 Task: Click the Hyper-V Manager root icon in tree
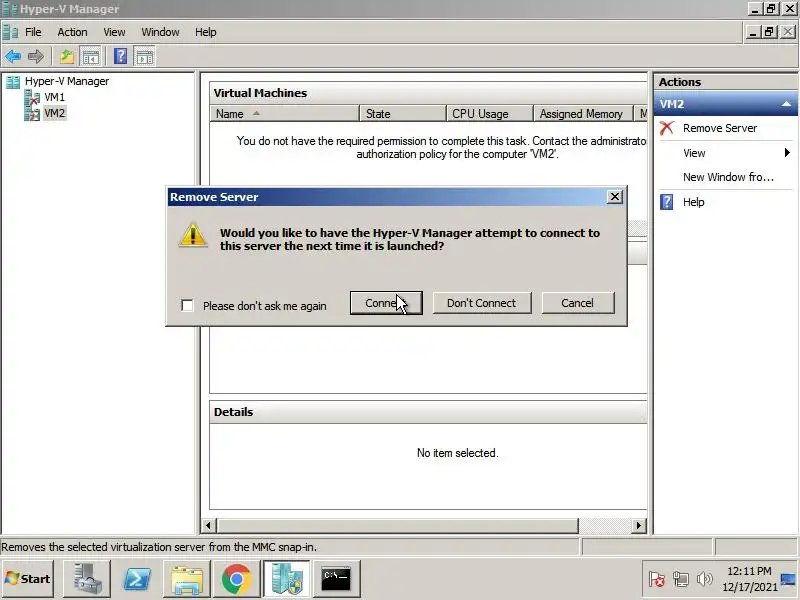point(13,82)
